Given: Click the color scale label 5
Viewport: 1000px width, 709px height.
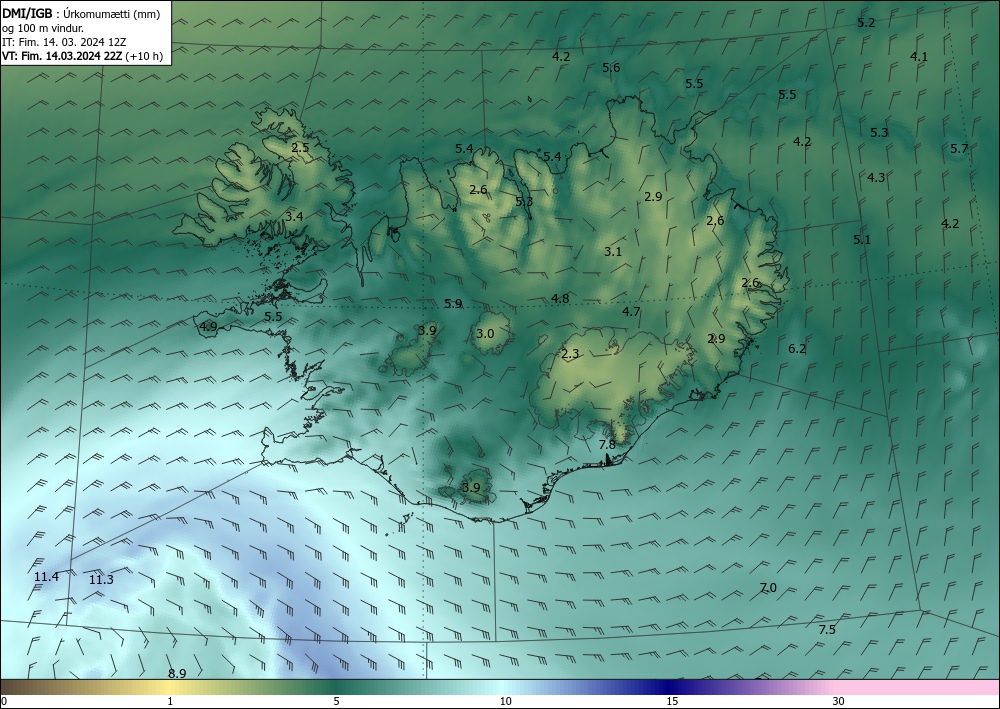Looking at the screenshot, I should (336, 701).
